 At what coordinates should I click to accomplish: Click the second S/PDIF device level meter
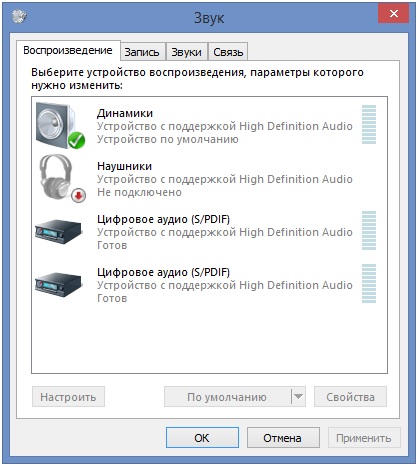pyautogui.click(x=369, y=283)
